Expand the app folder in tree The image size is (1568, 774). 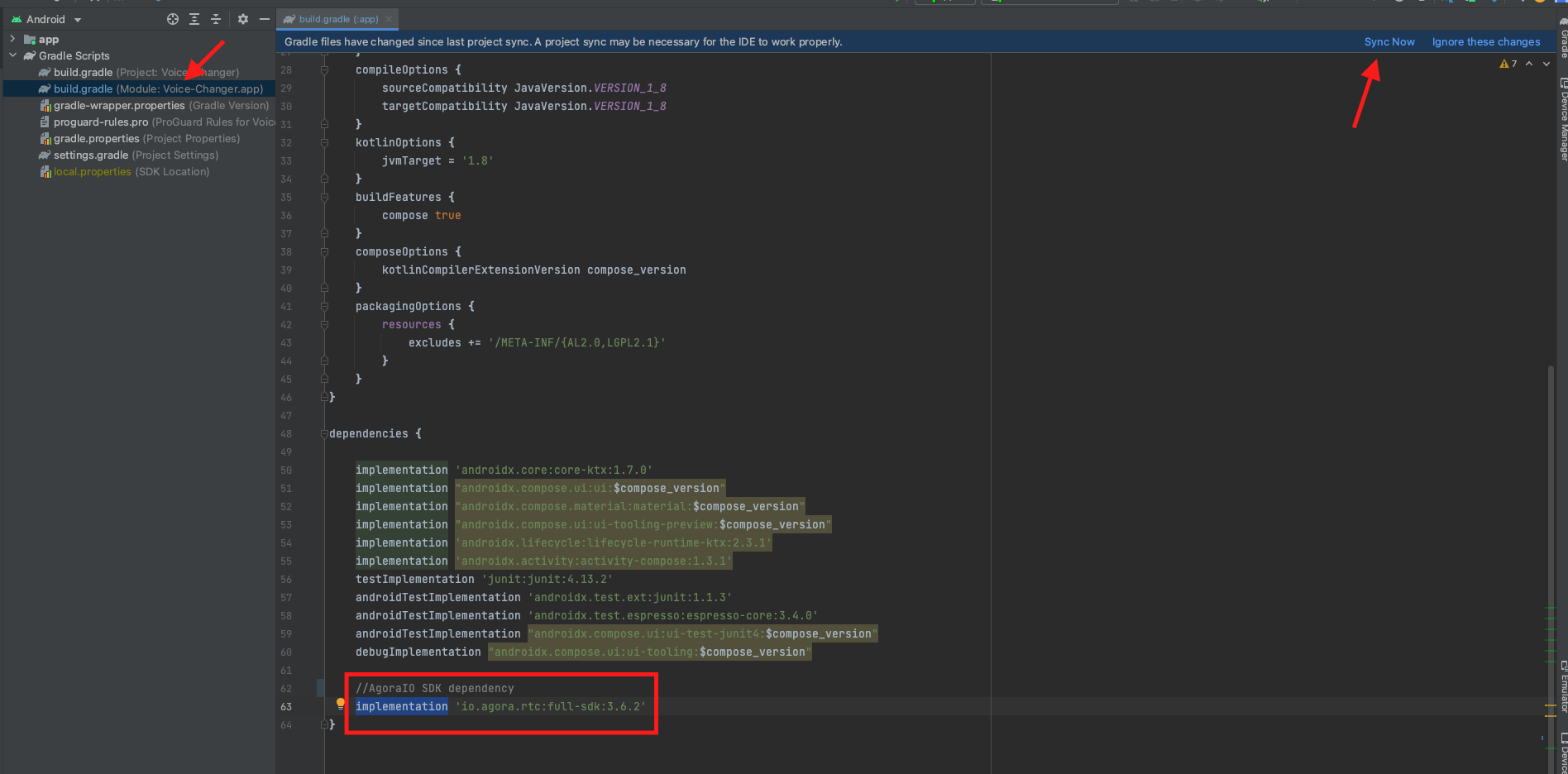point(12,39)
